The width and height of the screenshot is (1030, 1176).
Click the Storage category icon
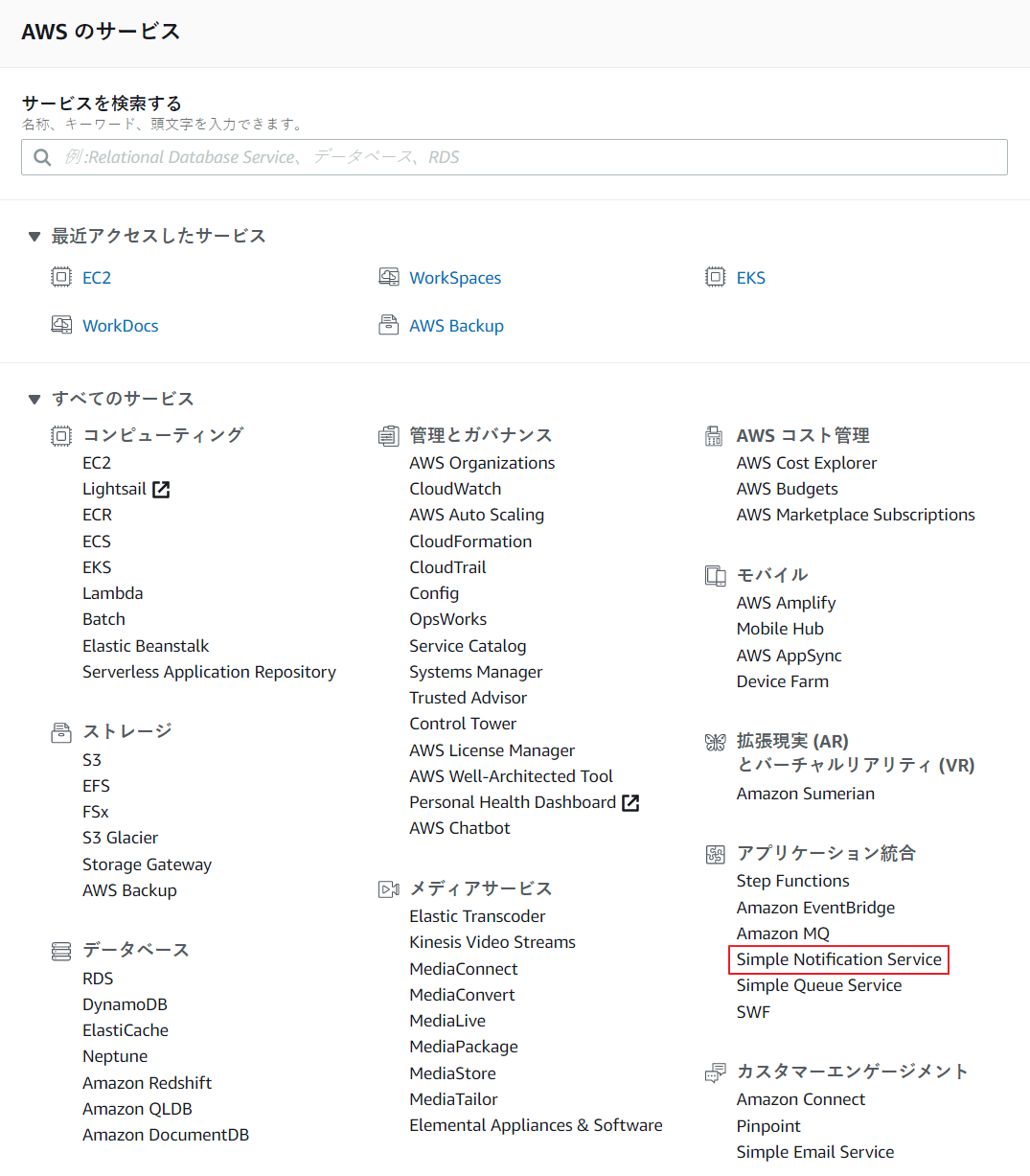[61, 733]
